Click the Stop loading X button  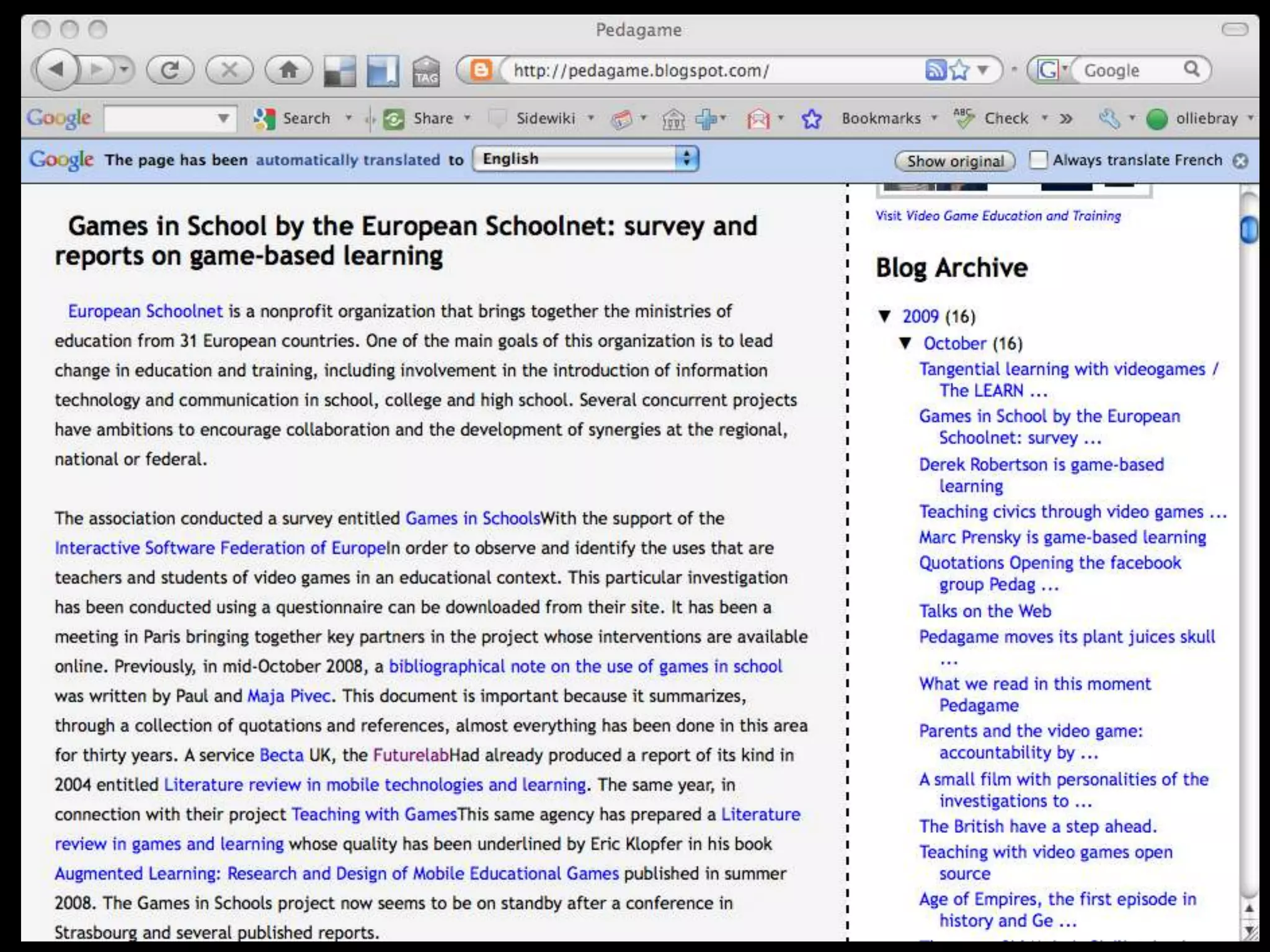pyautogui.click(x=229, y=69)
